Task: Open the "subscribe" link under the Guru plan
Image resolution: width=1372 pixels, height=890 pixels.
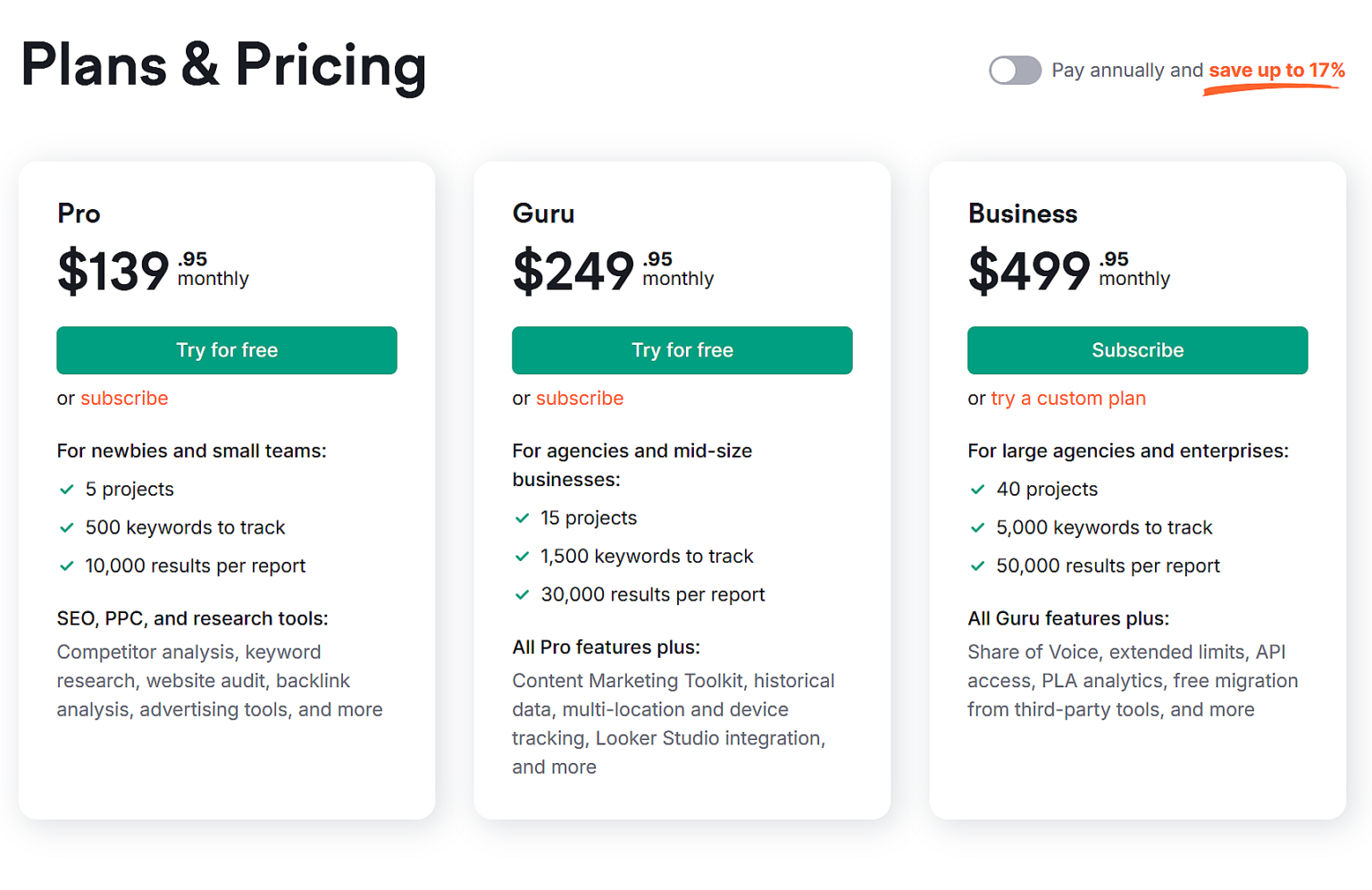Action: click(x=579, y=399)
